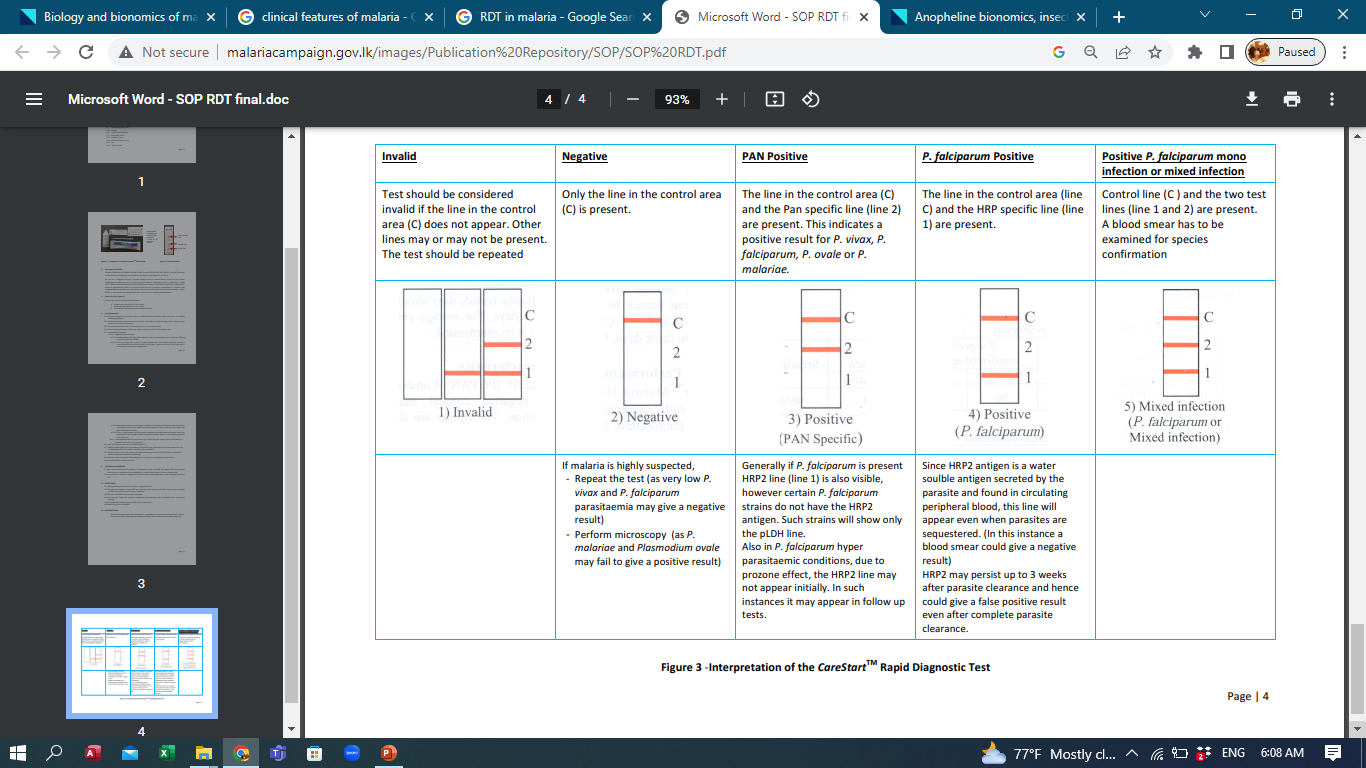The height and width of the screenshot is (768, 1366).
Task: Click the document vertical scrollbar thumb
Action: click(x=1357, y=668)
